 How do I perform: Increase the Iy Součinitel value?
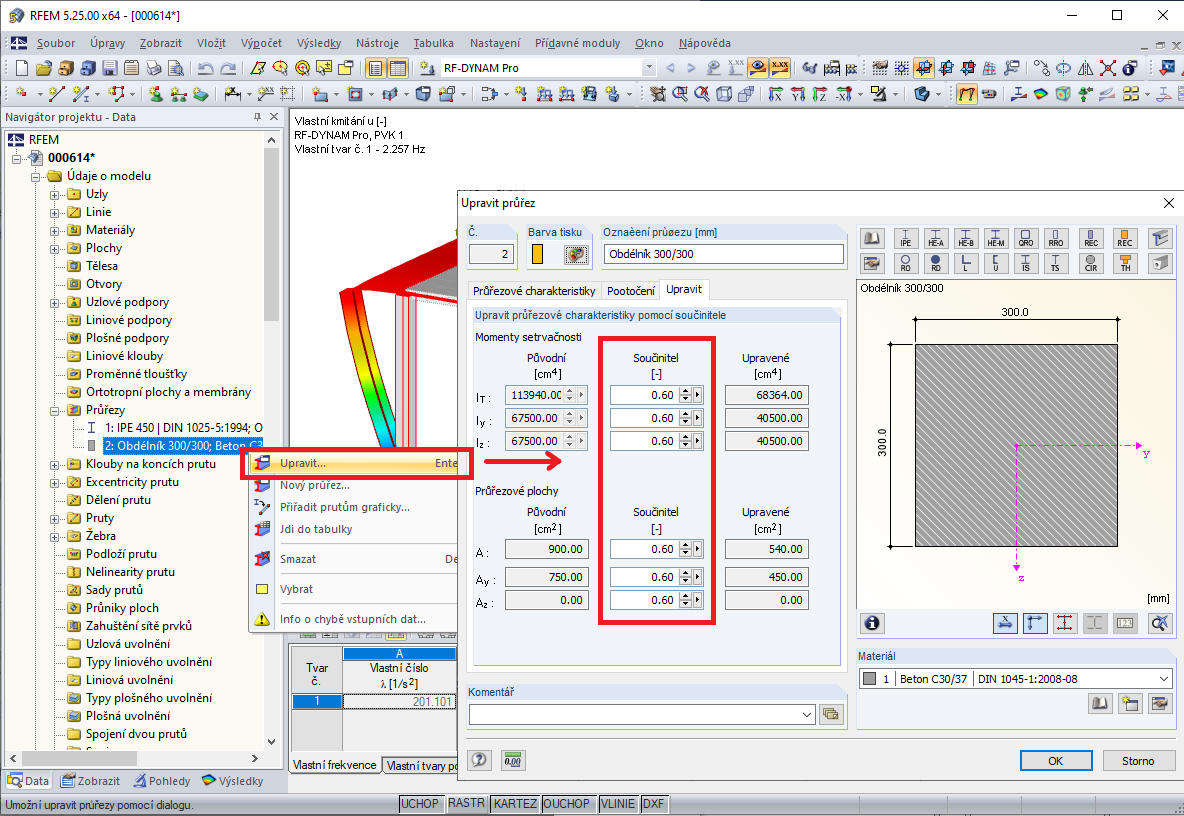(x=685, y=414)
